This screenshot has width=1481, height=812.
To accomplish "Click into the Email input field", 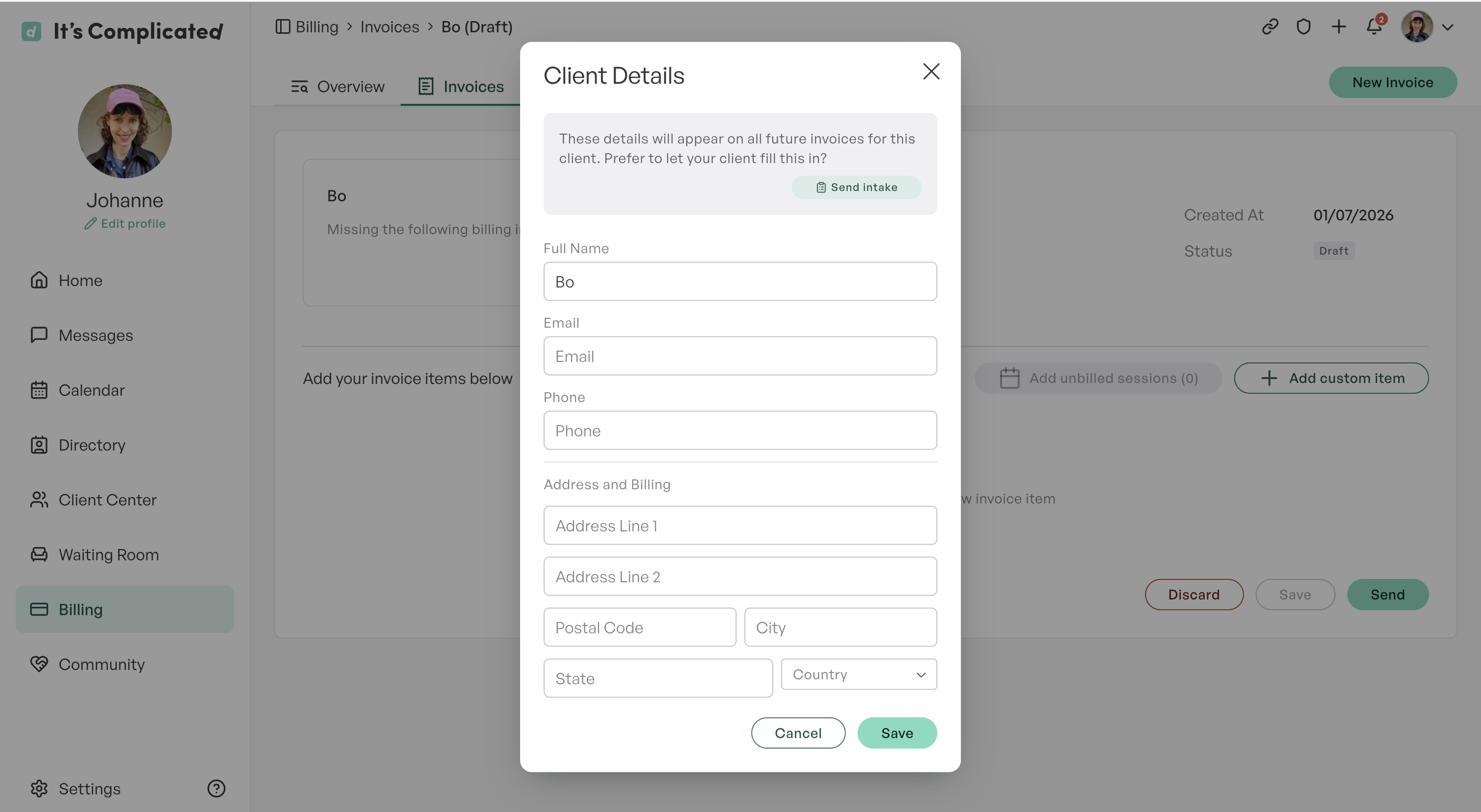I will point(740,356).
